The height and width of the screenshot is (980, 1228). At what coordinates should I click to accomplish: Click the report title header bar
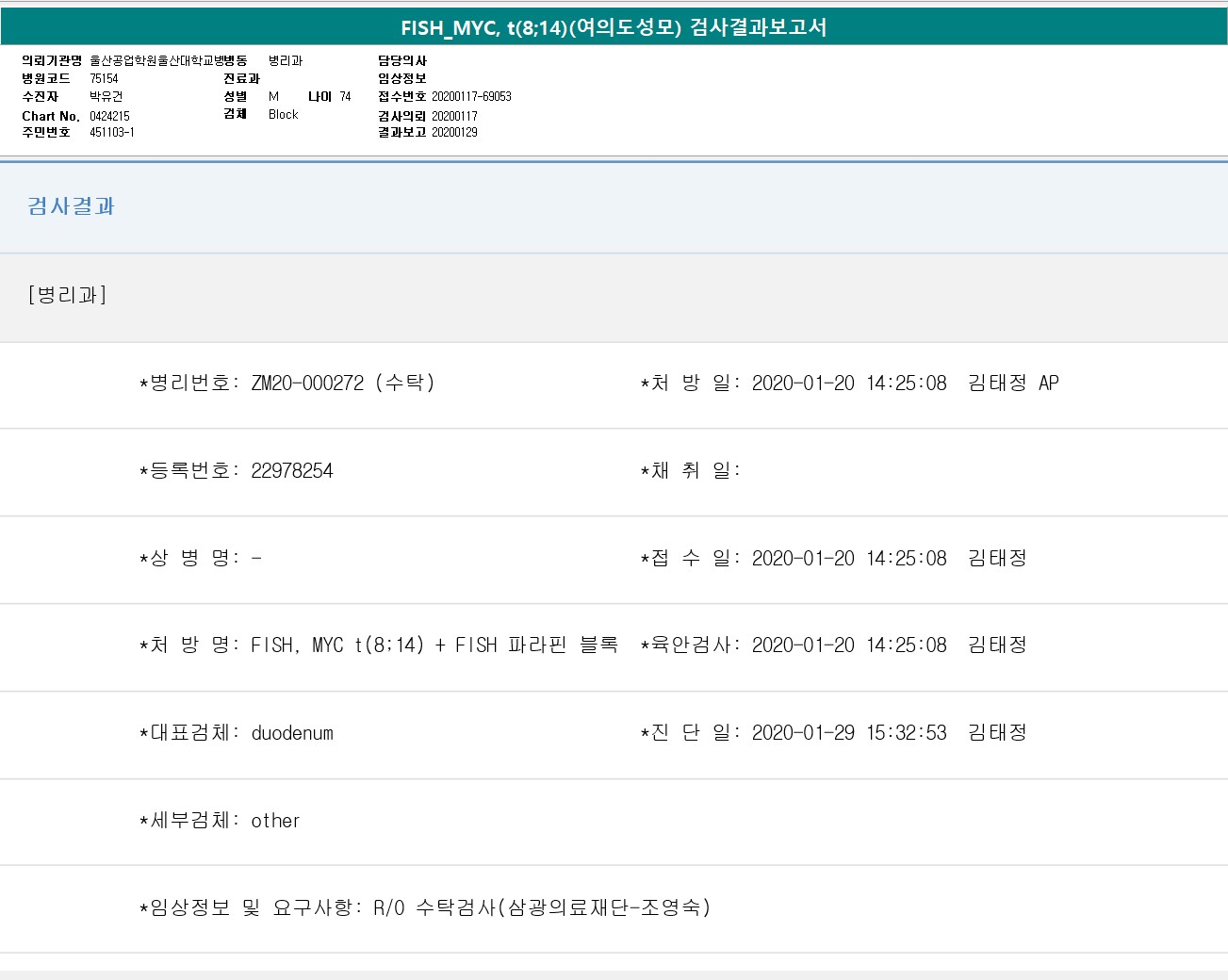[614, 27]
